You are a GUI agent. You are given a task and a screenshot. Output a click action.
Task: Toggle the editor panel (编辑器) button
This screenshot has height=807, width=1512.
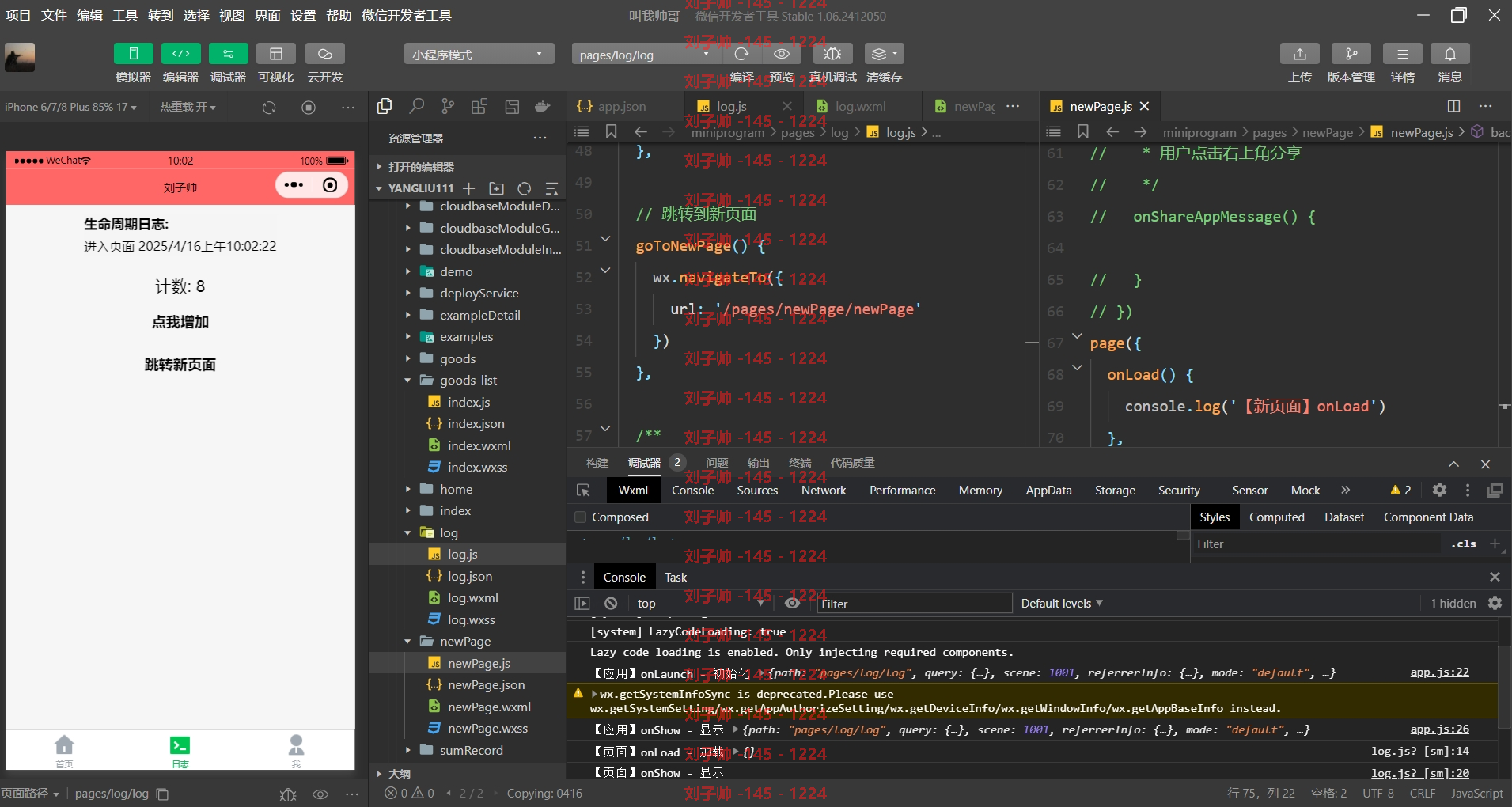[180, 54]
